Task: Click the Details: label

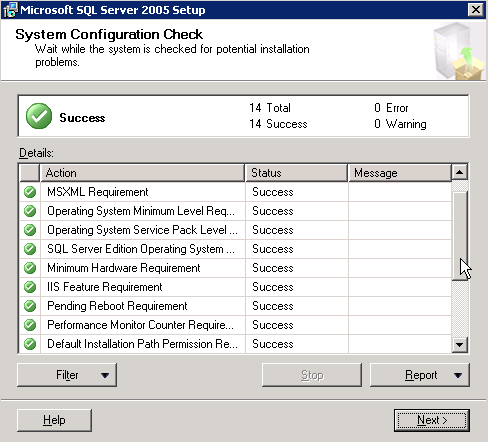Action: tap(36, 153)
